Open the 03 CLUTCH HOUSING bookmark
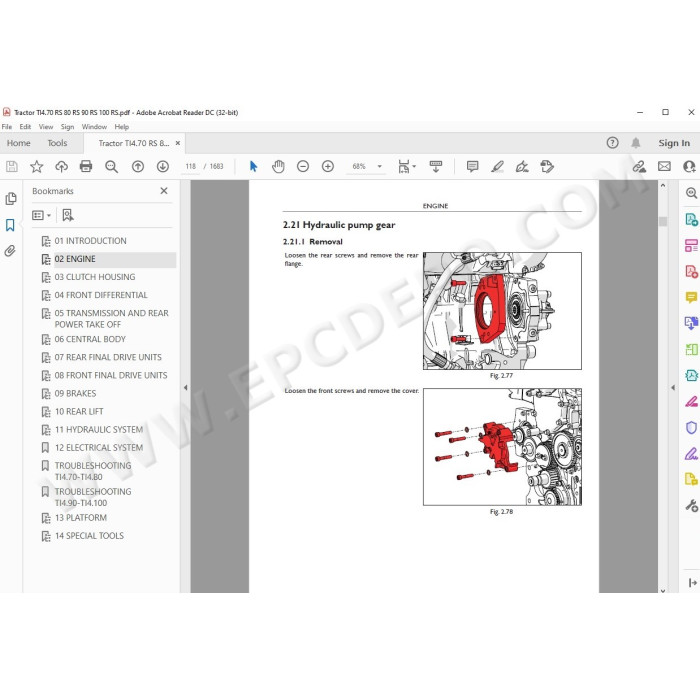Viewport: 700px width, 700px height. coord(95,277)
